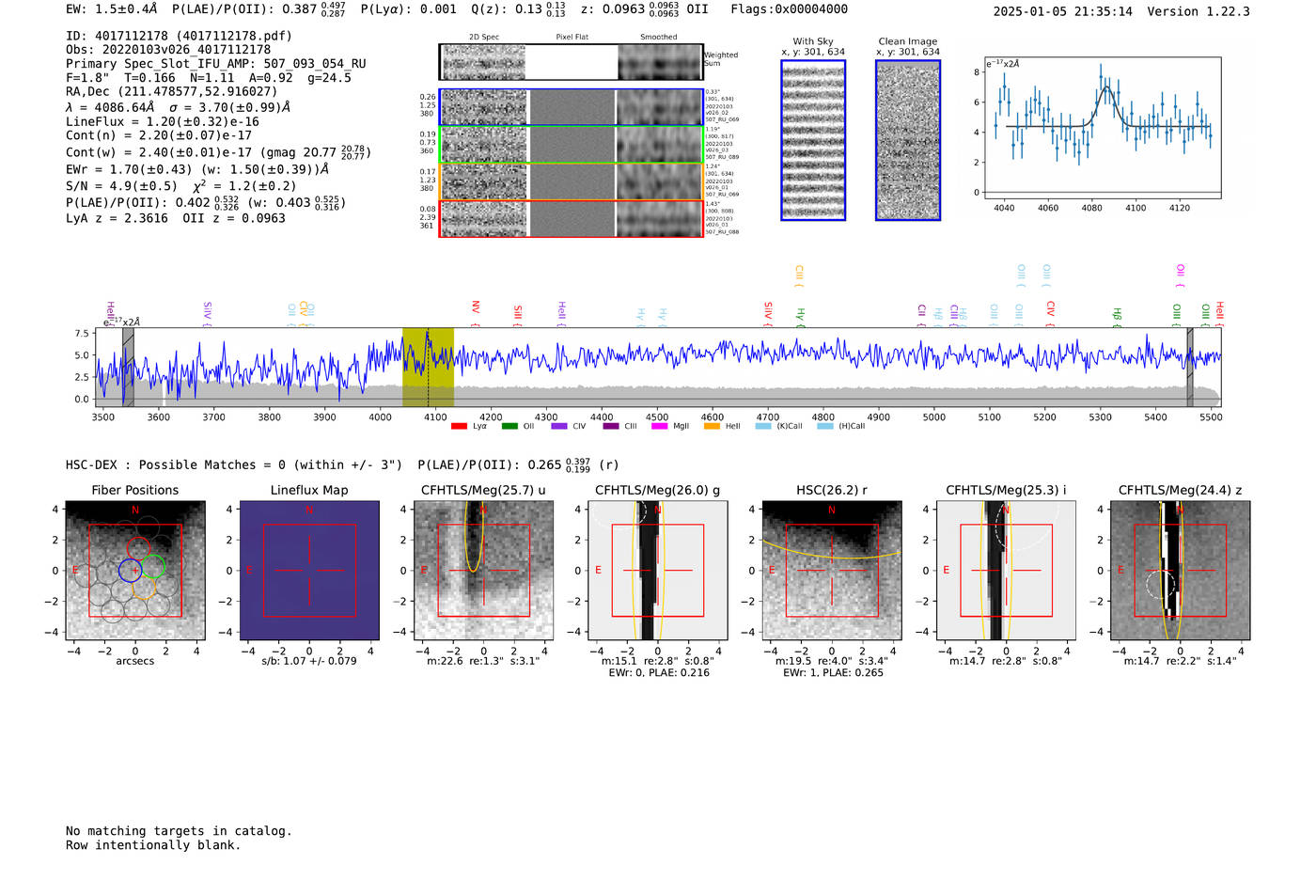Click the red NV line marker
This screenshot has width=1316, height=896.
pyautogui.click(x=476, y=312)
